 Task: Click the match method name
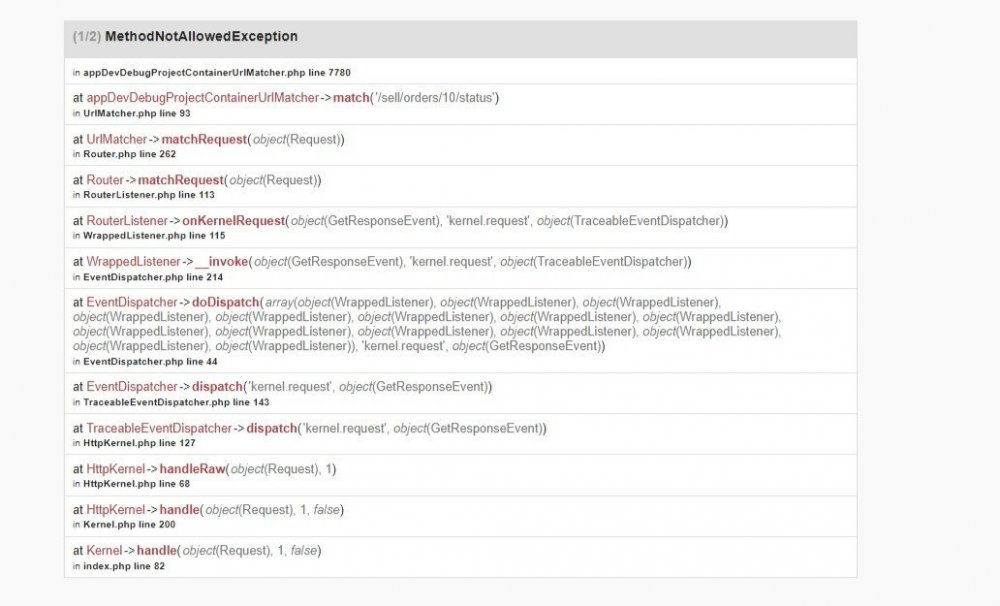(351, 98)
